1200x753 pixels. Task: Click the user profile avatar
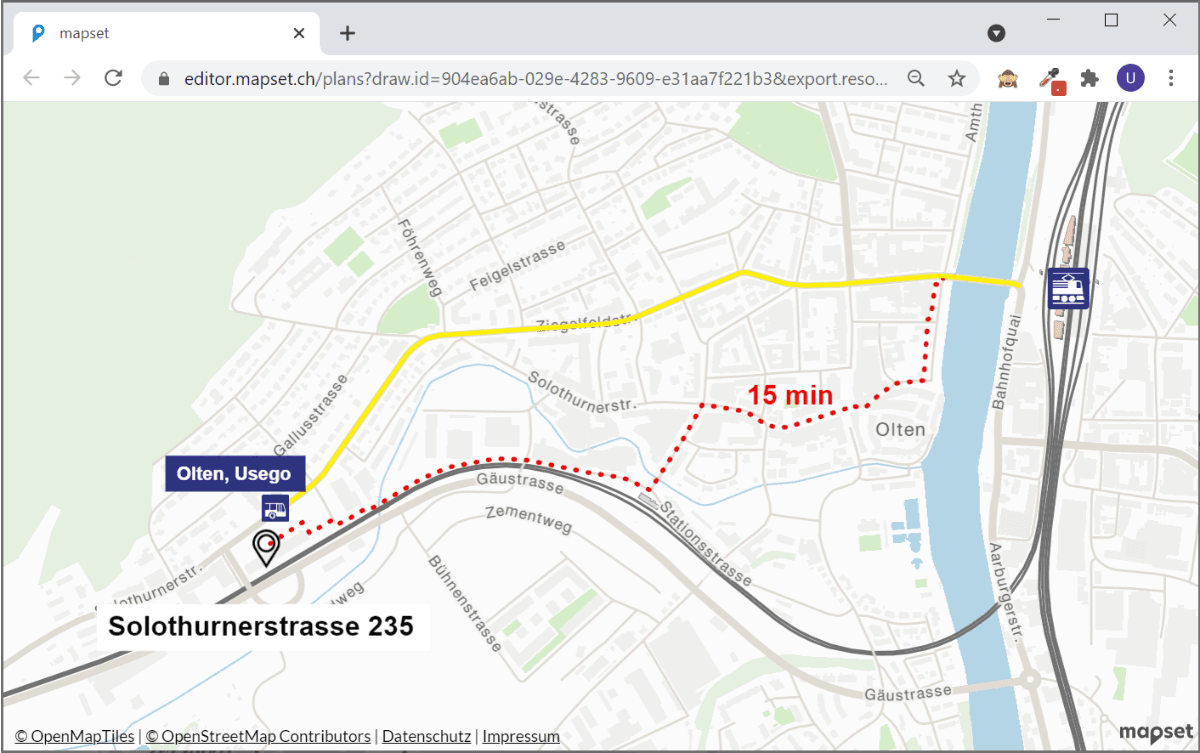pos(1130,78)
